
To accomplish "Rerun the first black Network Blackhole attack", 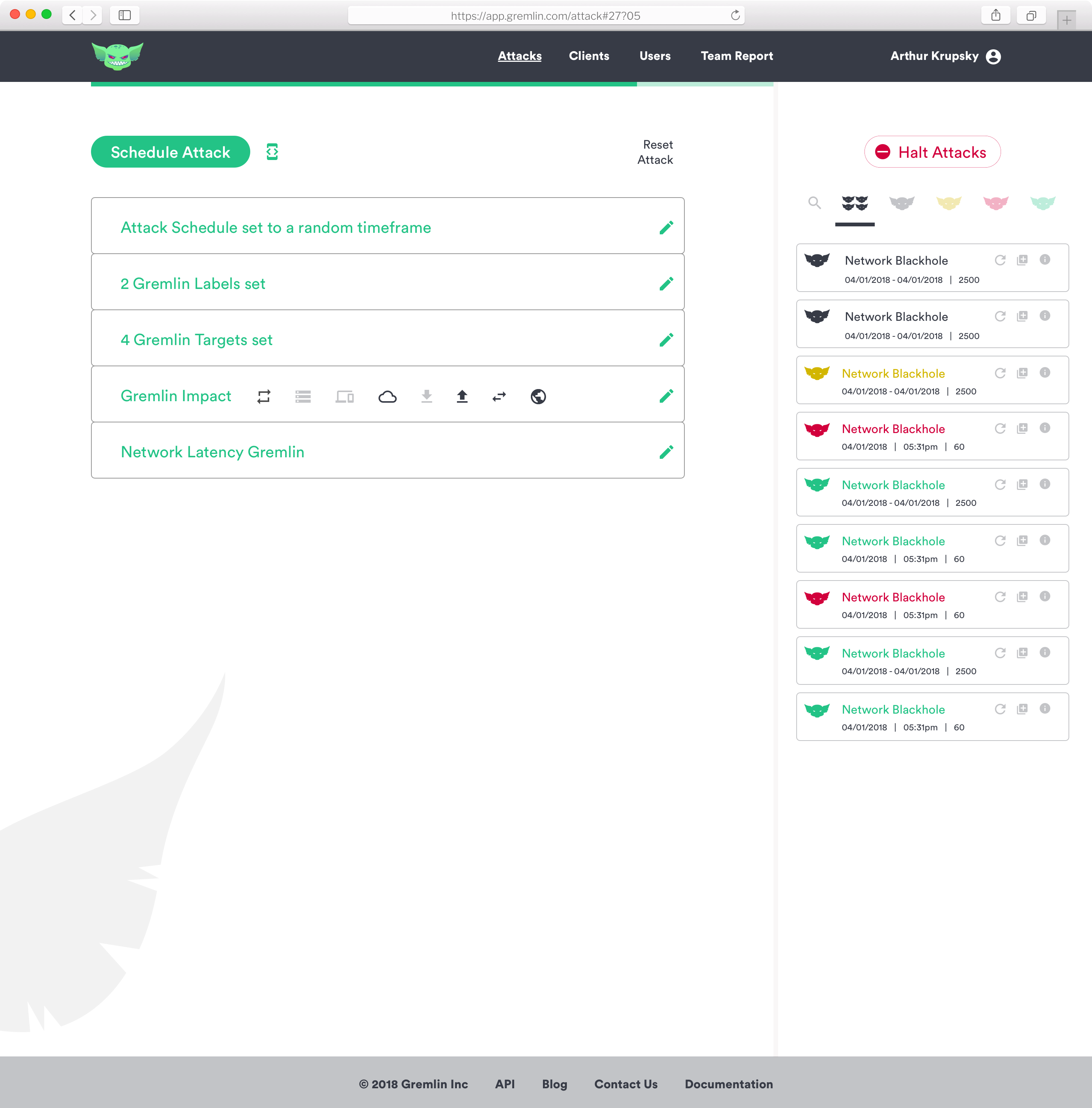I will coord(1000,261).
